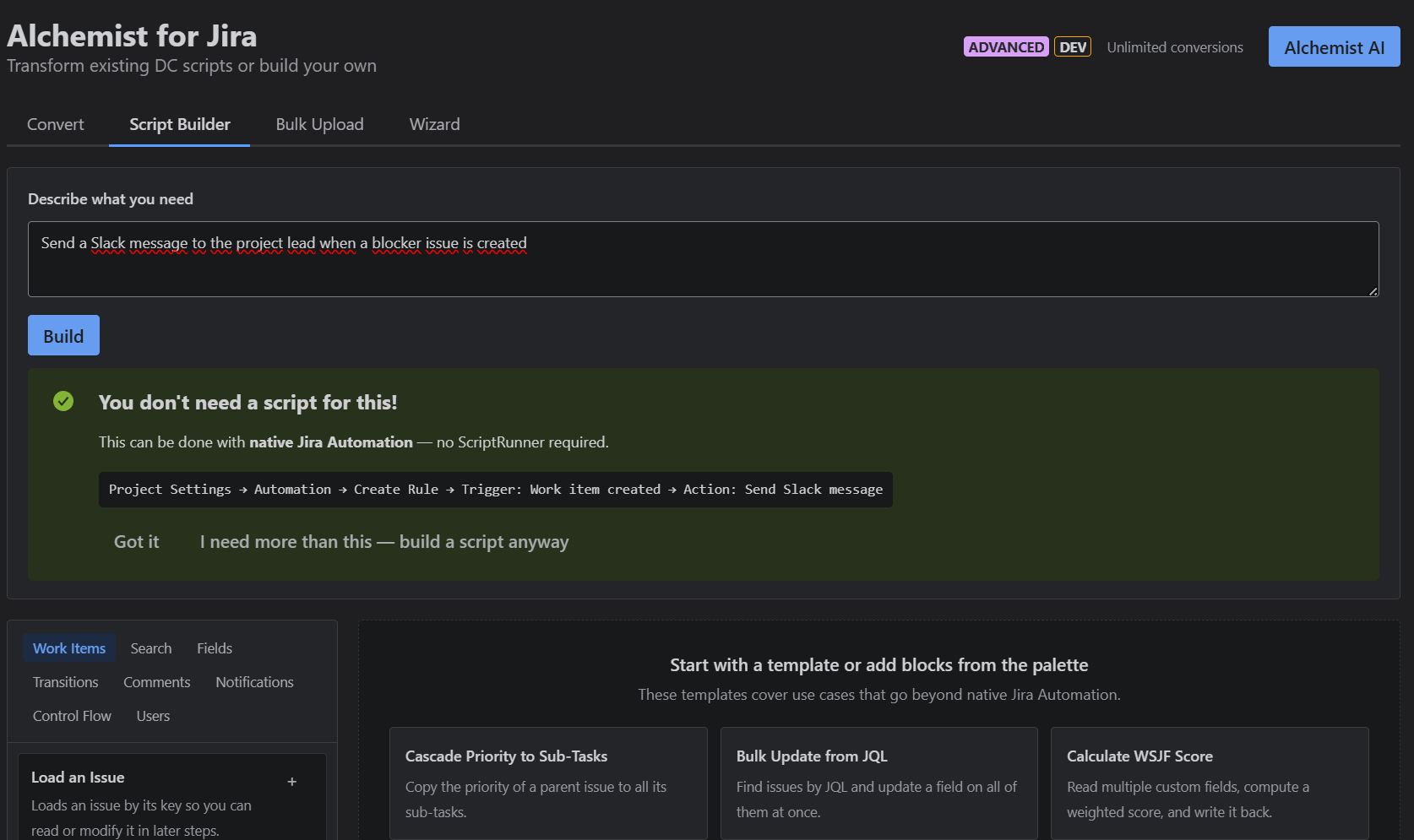Open the Convert tab

56,124
